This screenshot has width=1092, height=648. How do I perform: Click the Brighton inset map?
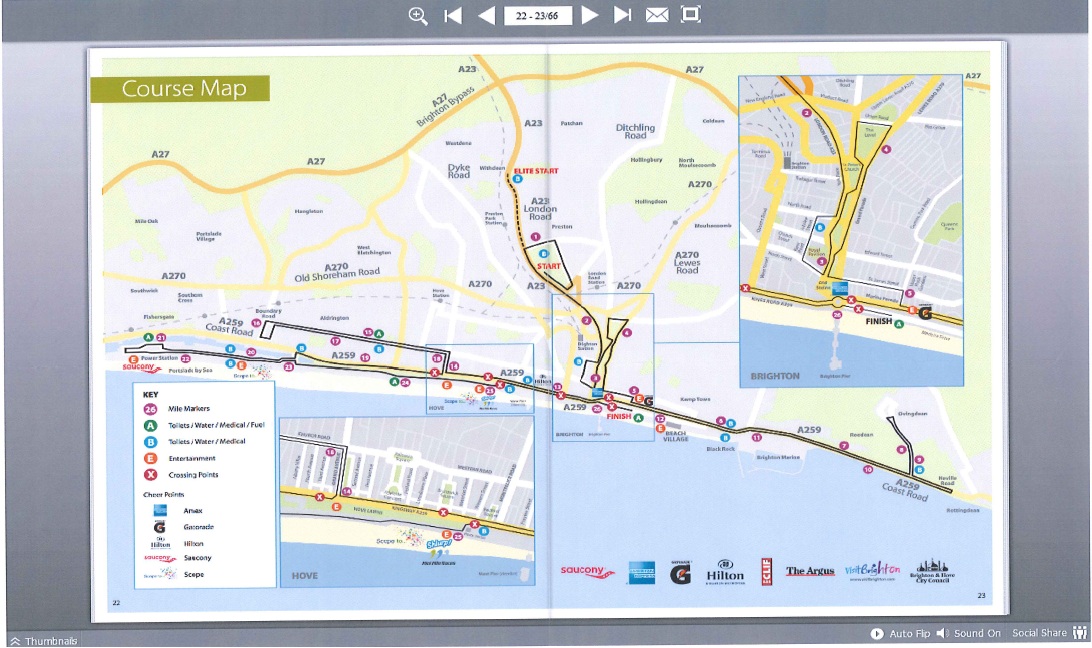click(x=851, y=231)
